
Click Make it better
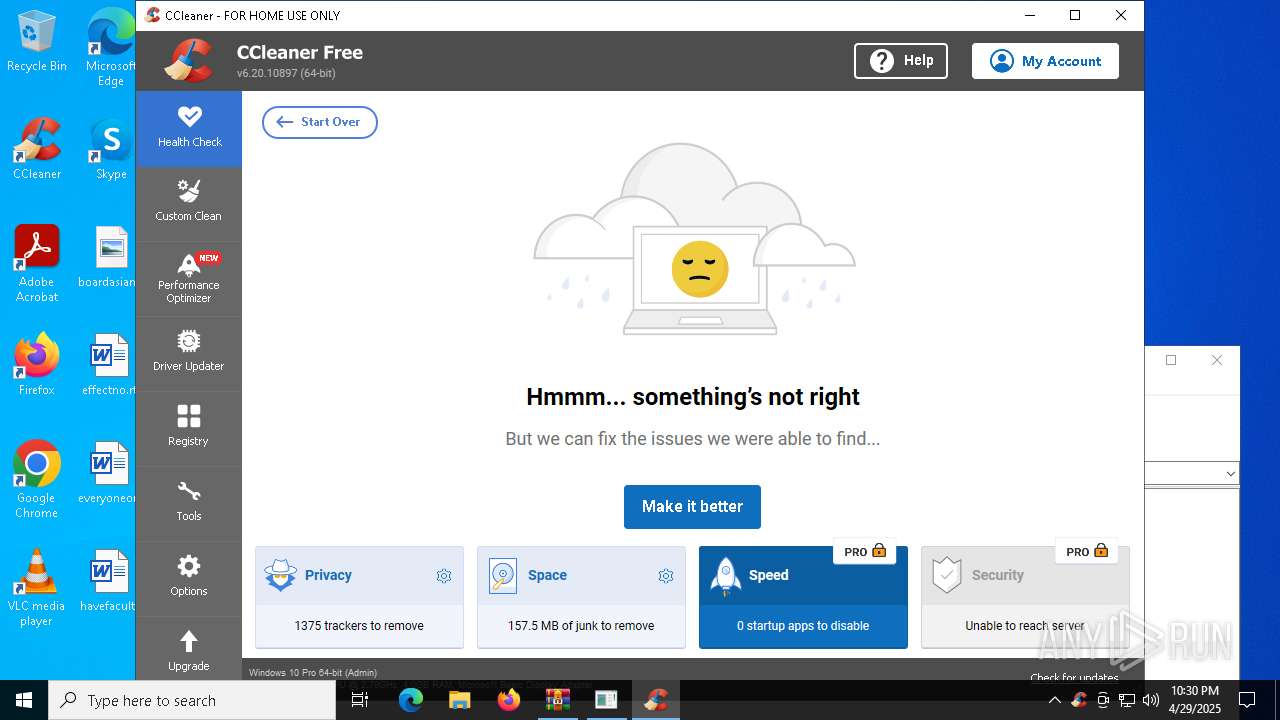[692, 507]
